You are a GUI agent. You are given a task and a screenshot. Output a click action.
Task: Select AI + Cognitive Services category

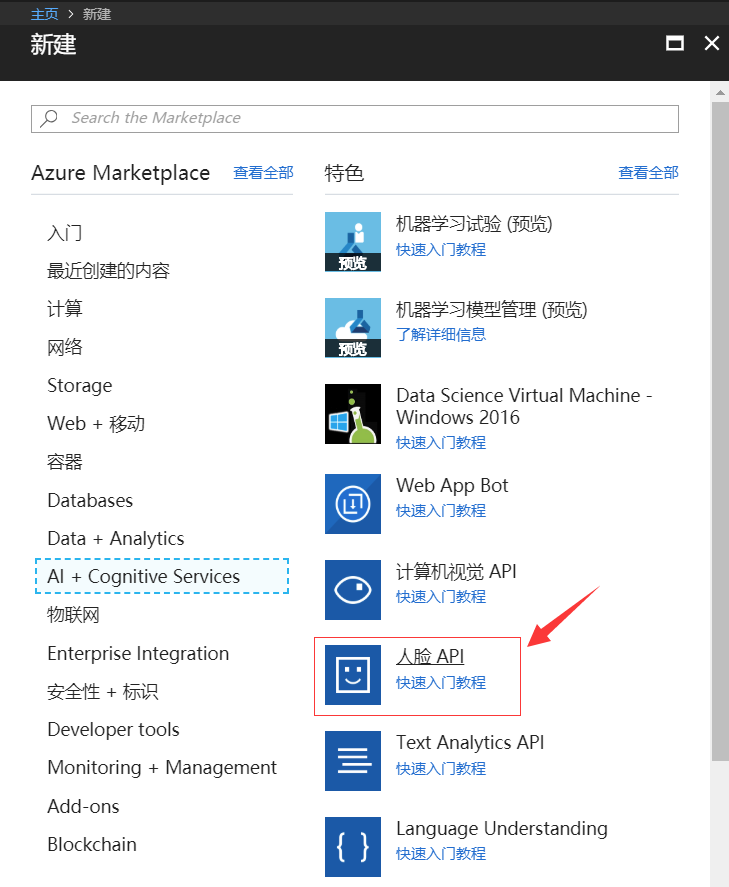point(162,576)
